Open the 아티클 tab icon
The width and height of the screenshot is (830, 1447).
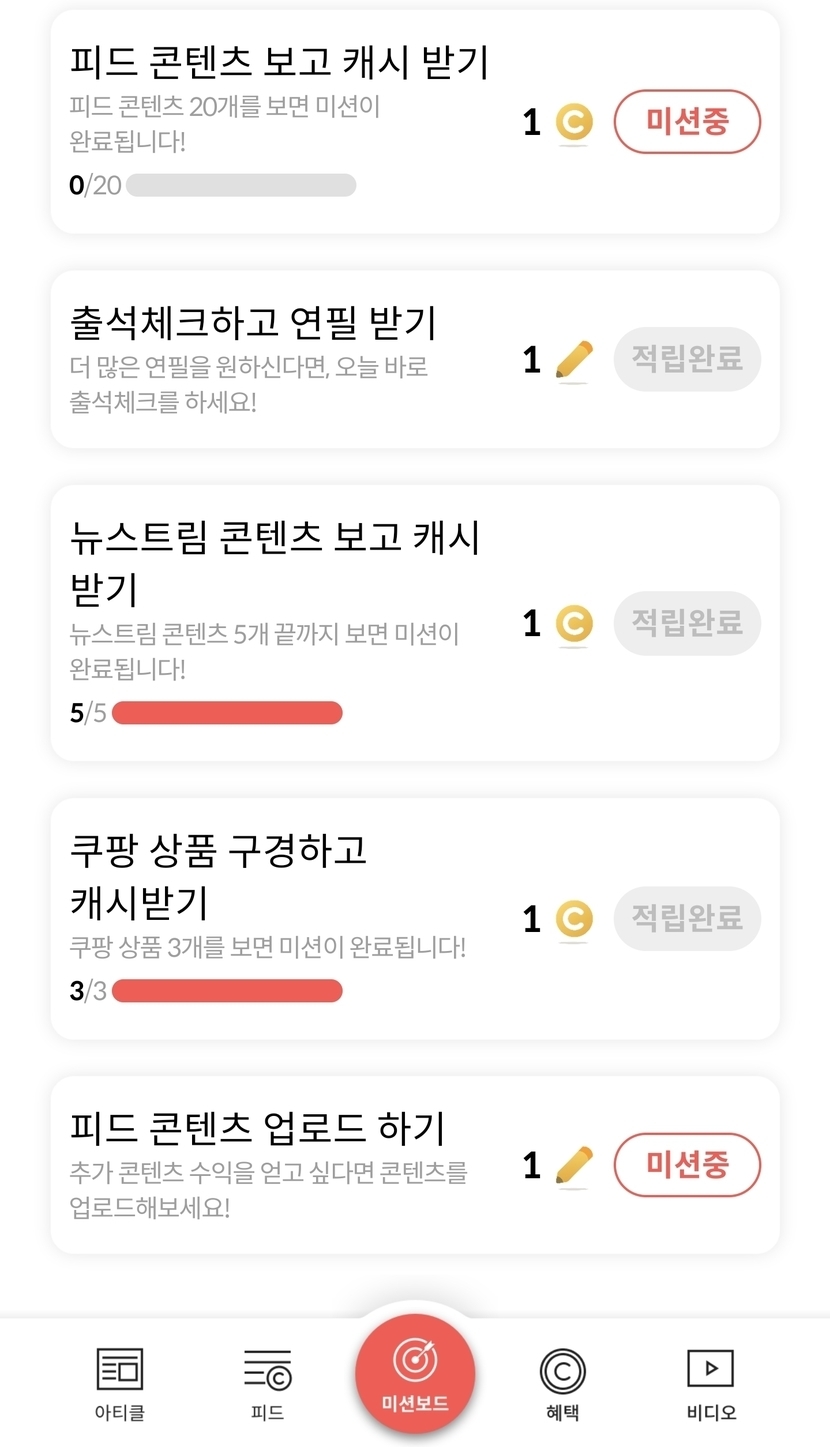click(x=120, y=1369)
